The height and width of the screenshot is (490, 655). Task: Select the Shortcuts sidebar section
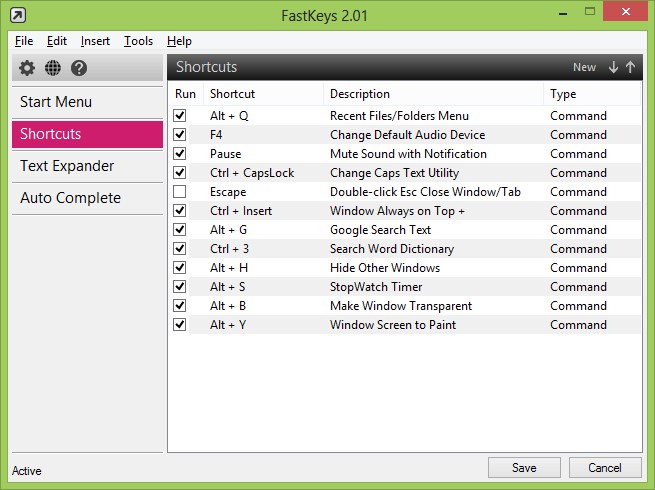tap(87, 134)
